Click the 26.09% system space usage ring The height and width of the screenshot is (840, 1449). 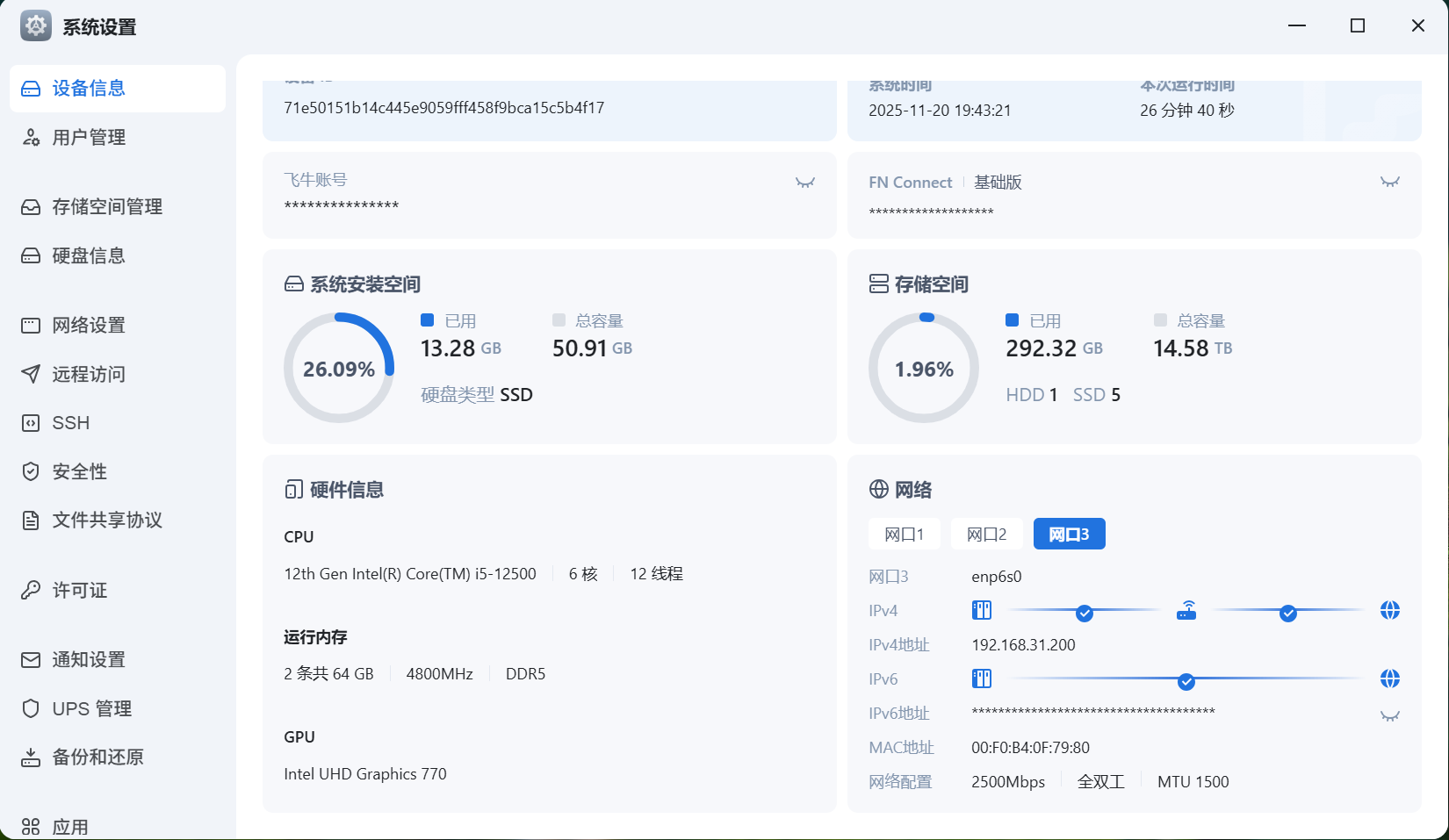339,369
